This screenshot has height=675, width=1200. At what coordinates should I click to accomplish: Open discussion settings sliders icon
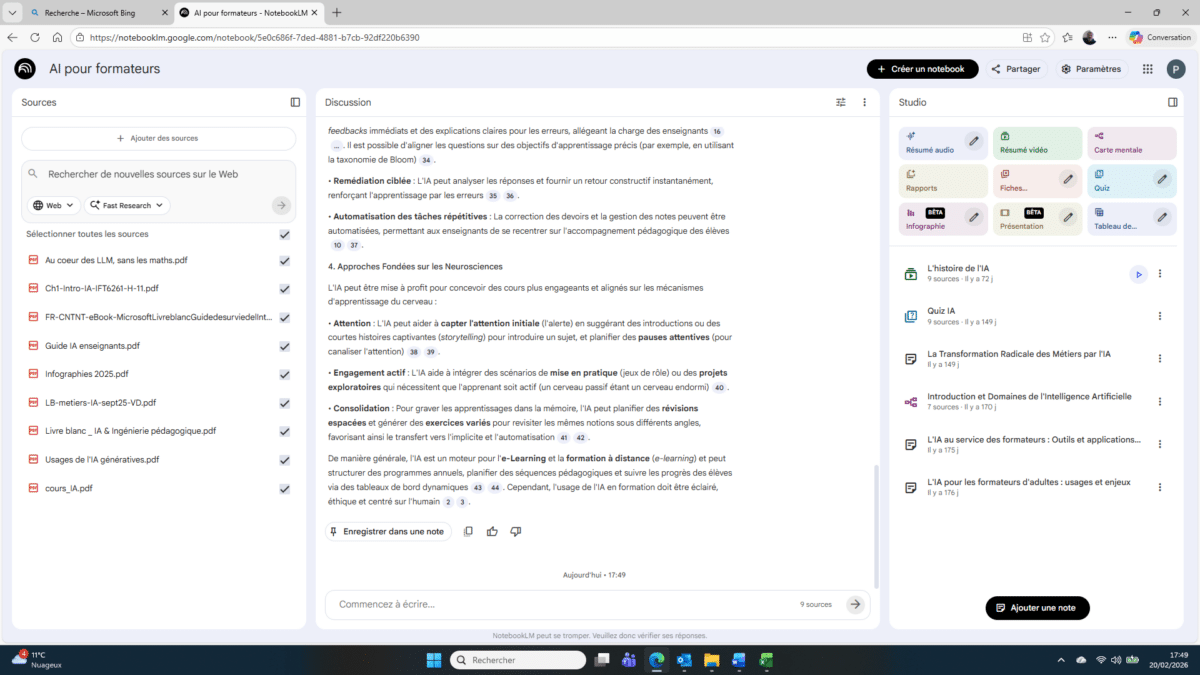841,102
